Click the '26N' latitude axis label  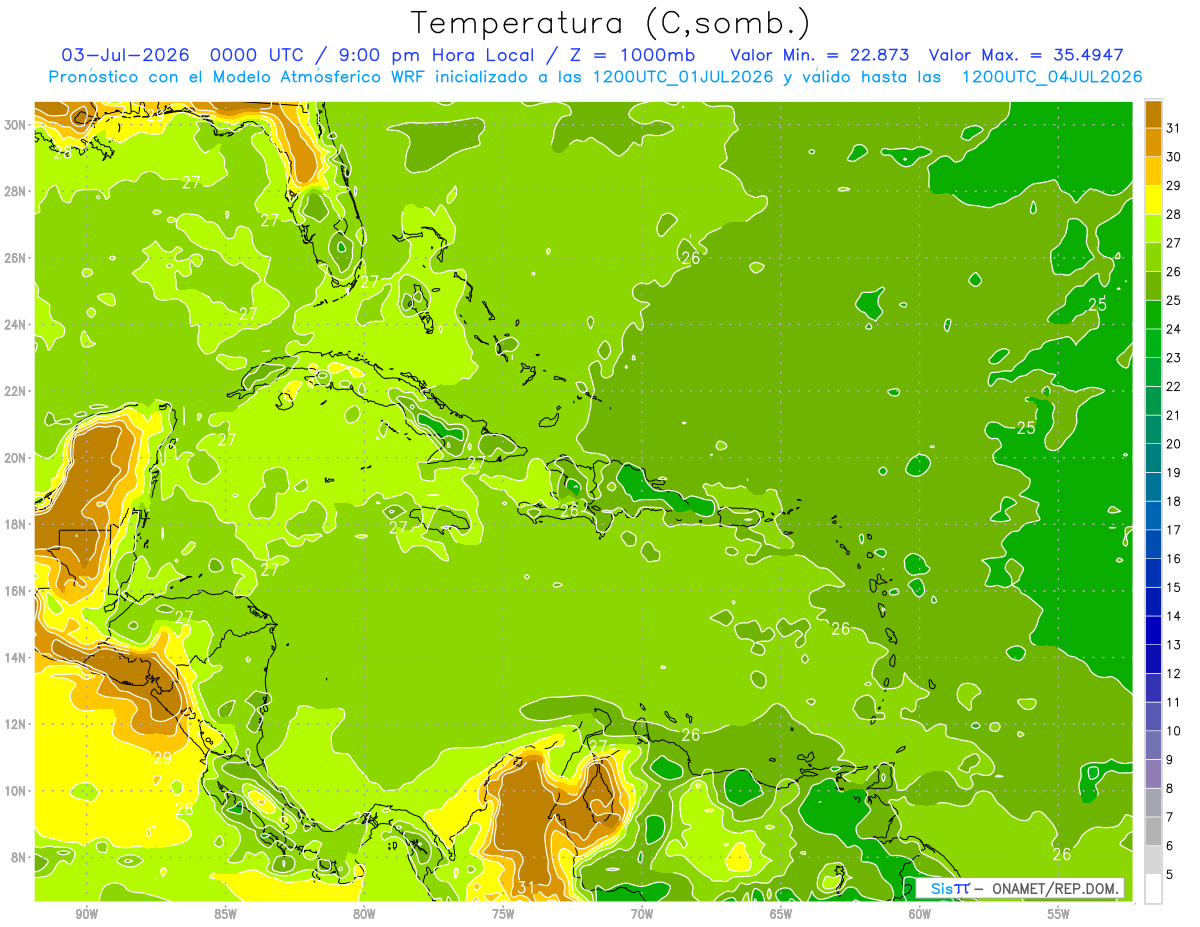coord(17,258)
